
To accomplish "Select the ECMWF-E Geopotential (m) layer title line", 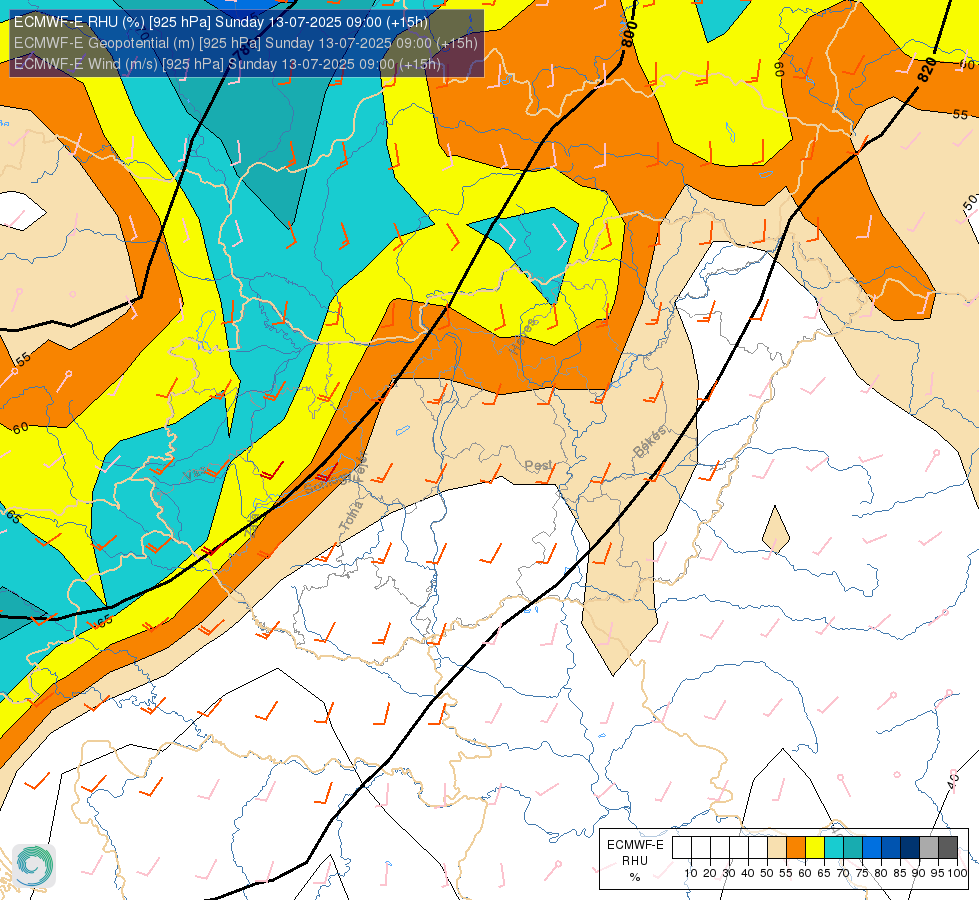I will [245, 43].
